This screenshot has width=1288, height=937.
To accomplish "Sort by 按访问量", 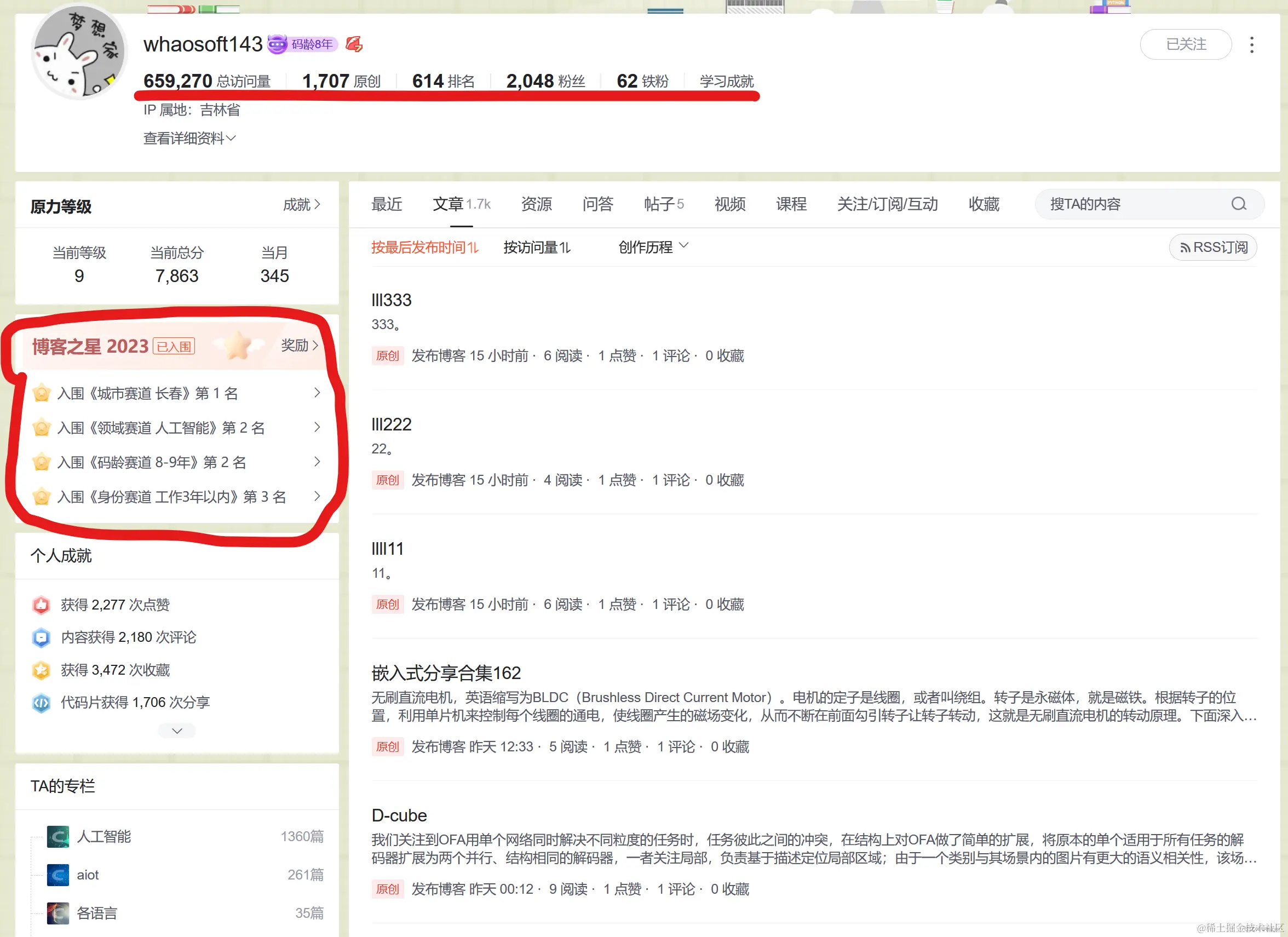I will coord(537,247).
